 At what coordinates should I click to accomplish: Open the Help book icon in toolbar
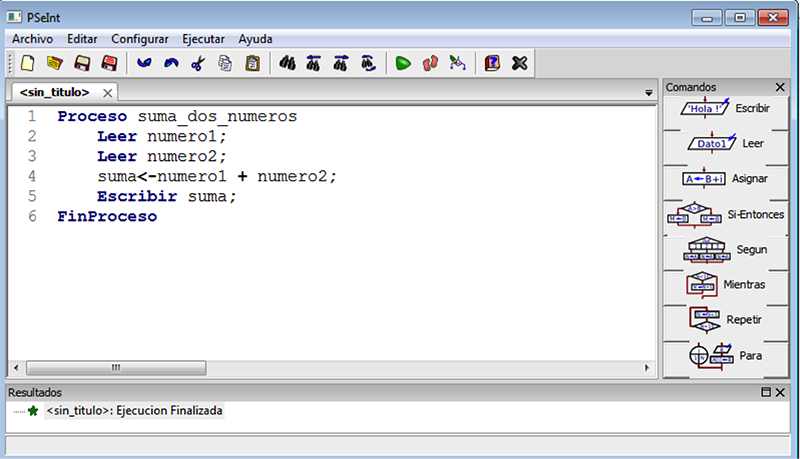(x=492, y=63)
